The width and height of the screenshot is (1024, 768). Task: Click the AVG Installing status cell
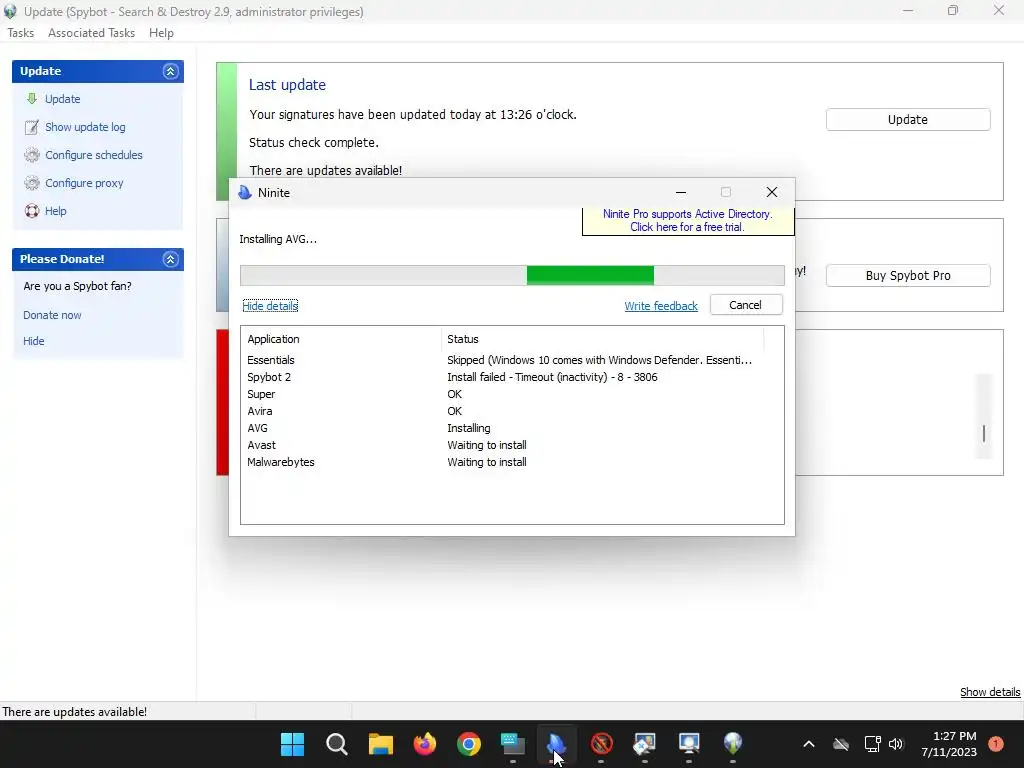[468, 428]
